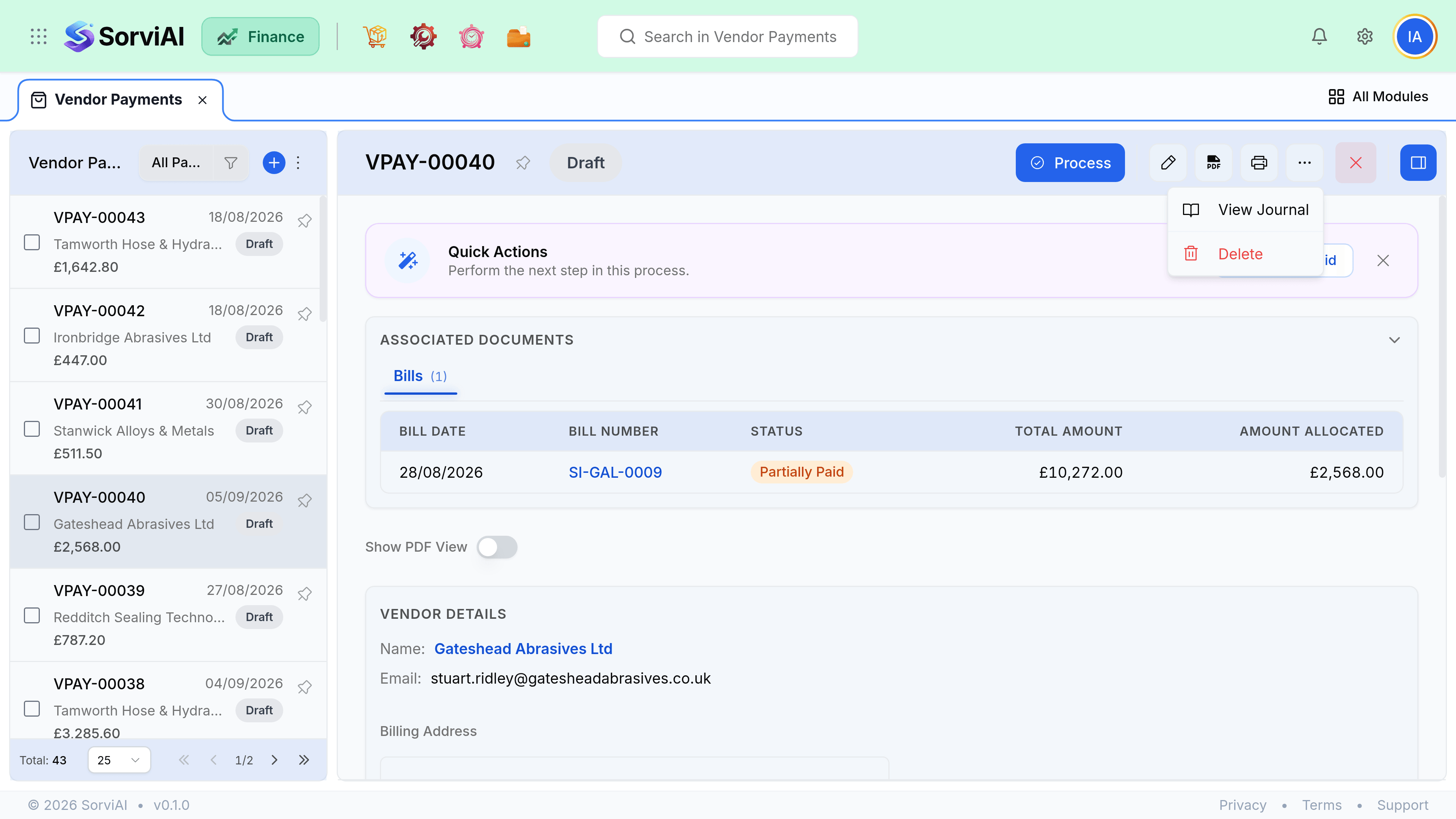Open bill SI-GAL-0009 link

[x=615, y=472]
